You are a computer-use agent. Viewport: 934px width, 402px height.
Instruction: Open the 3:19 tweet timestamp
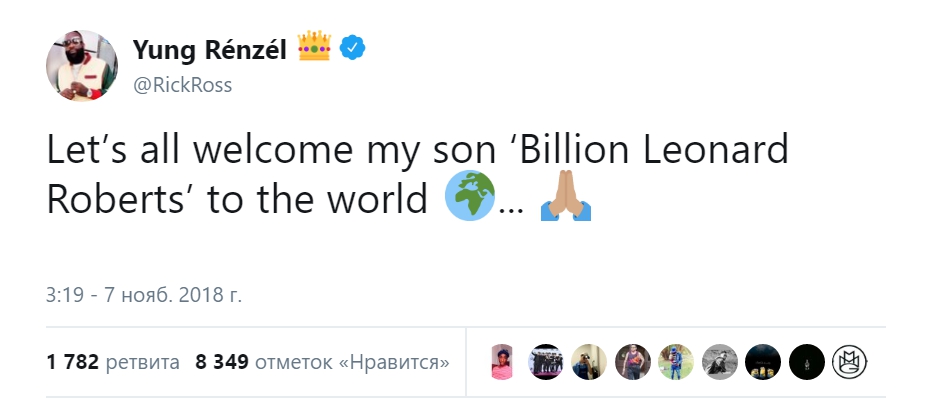[144, 295]
